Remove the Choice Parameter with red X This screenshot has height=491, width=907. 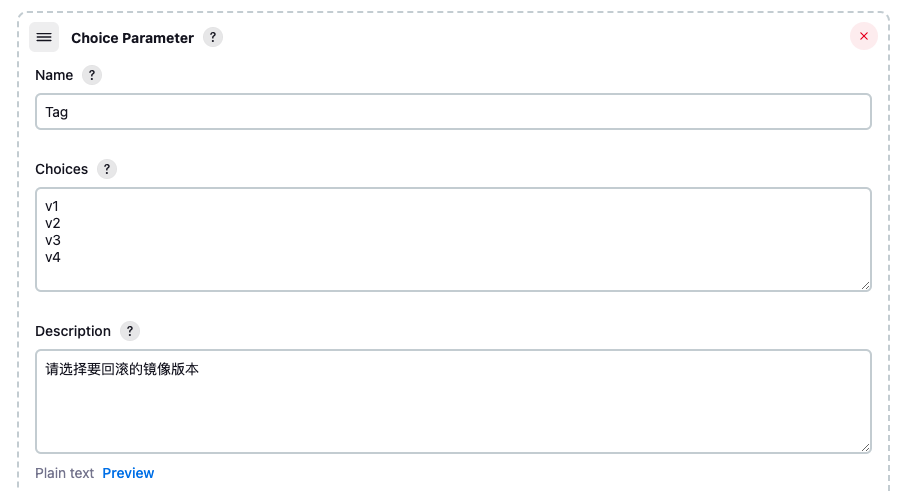tap(864, 36)
